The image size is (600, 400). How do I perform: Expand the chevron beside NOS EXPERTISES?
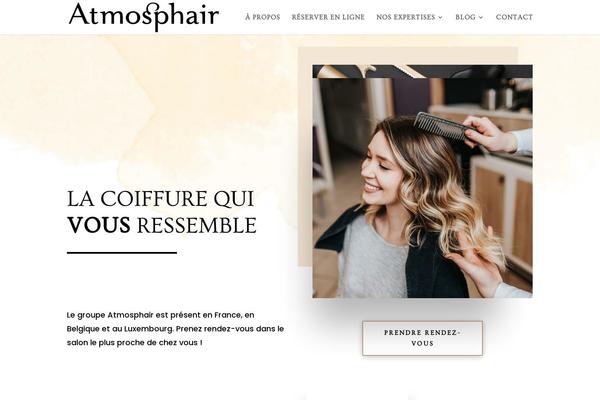click(440, 18)
